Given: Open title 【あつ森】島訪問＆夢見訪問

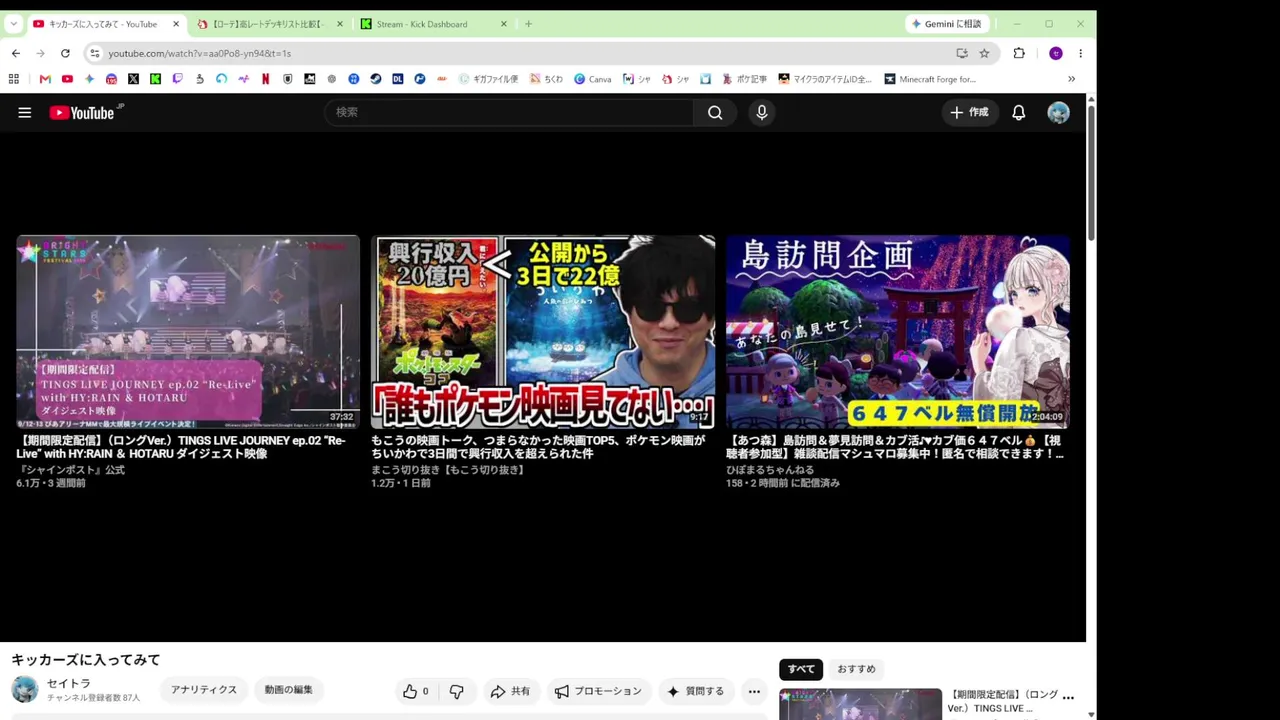Looking at the screenshot, I should pyautogui.click(x=896, y=447).
